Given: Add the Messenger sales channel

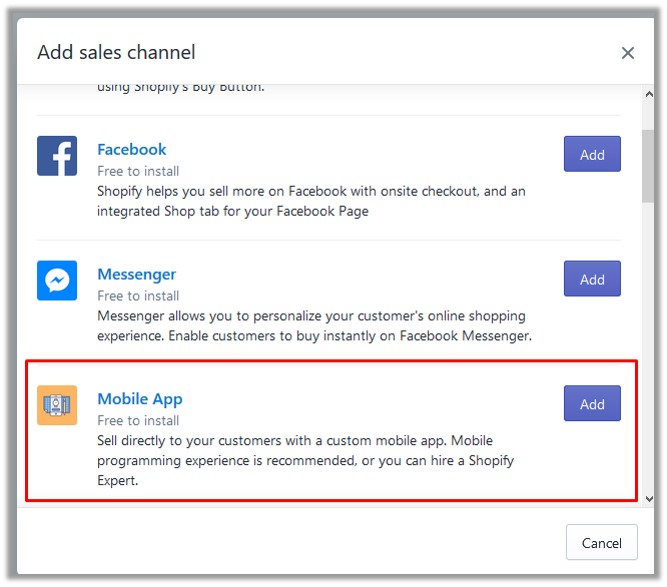Looking at the screenshot, I should [x=592, y=279].
